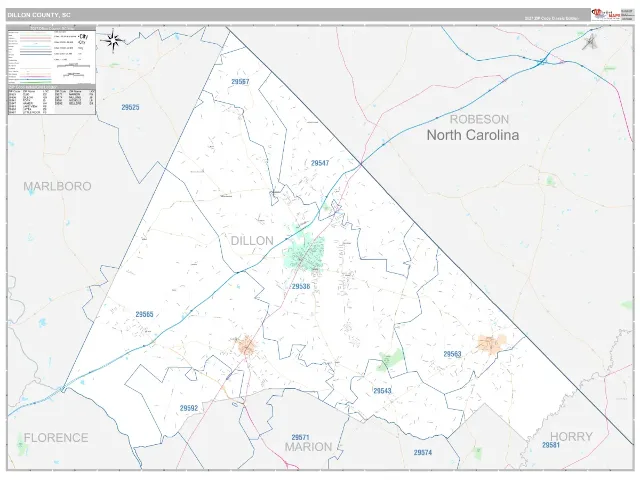Click the 'DILLON COUNTY, SC' title
The width and height of the screenshot is (640, 480).
click(39, 15)
